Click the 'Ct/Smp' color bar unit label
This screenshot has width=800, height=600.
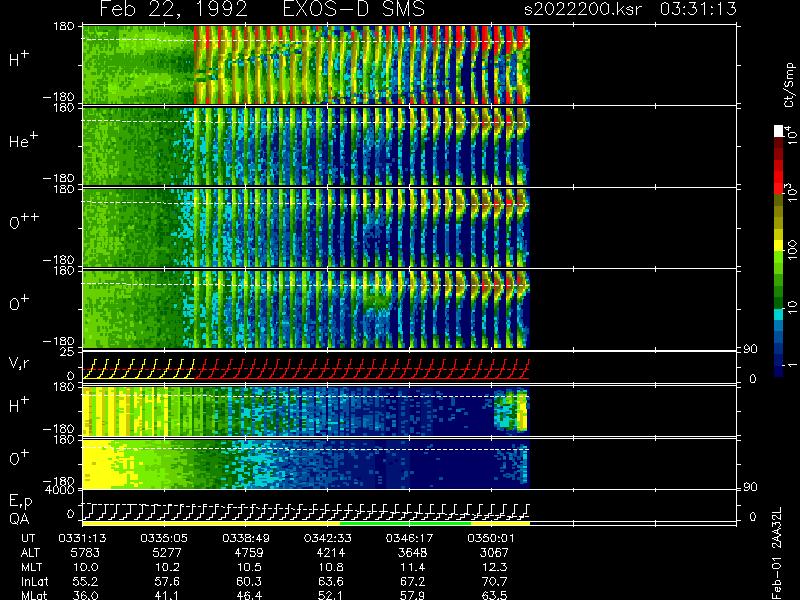(x=789, y=85)
